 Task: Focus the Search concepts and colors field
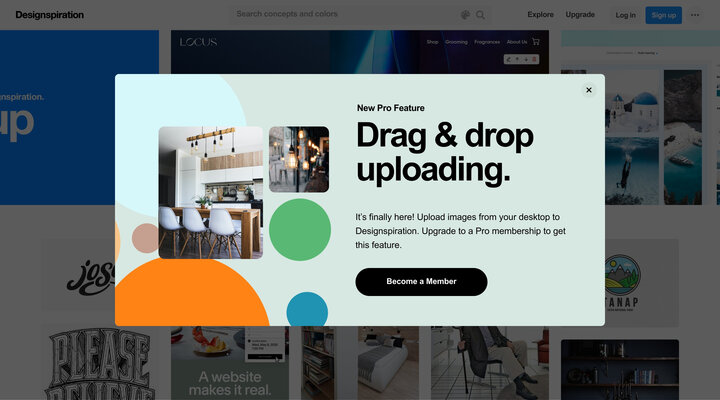(x=347, y=14)
